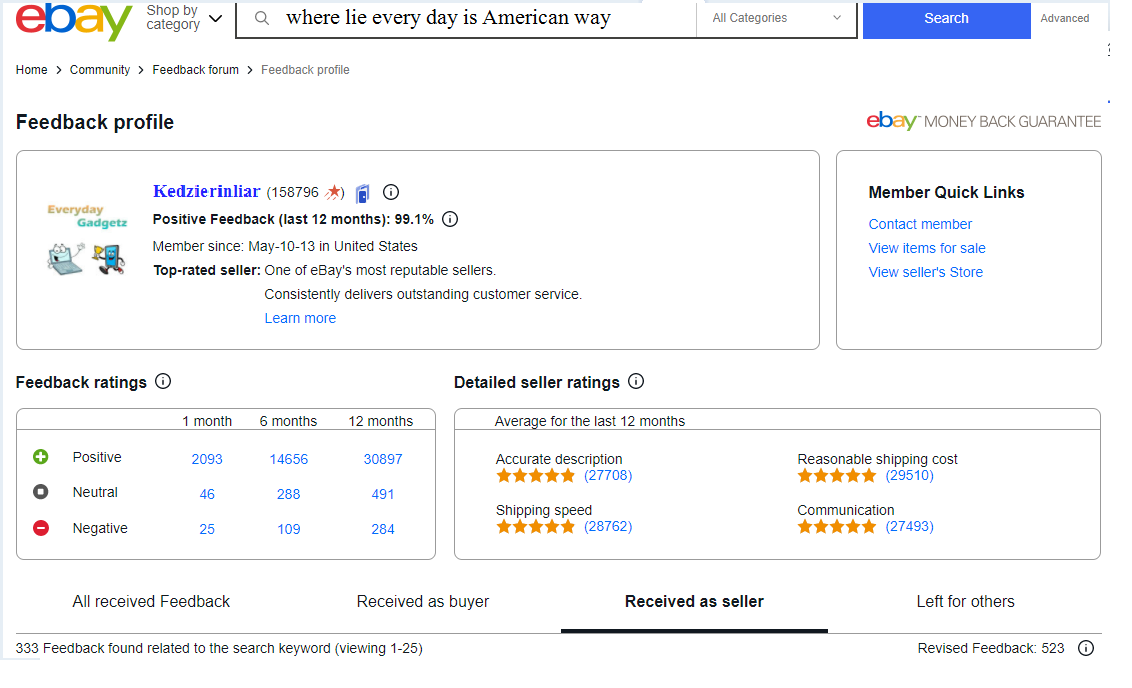
Task: Click the red Negative feedback icon
Action: coord(41,528)
